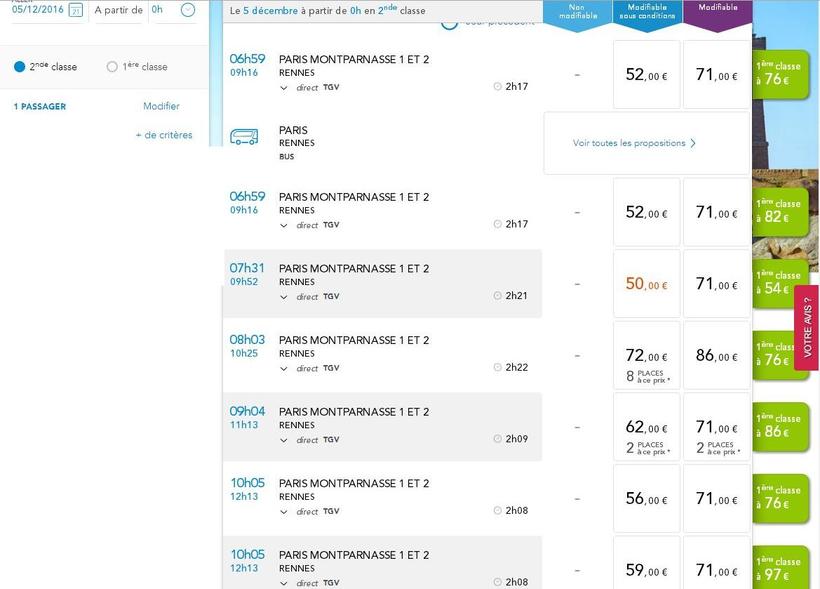The image size is (820, 589).
Task: Click the clock icon beside 2h09 duration
Action: [x=498, y=439]
